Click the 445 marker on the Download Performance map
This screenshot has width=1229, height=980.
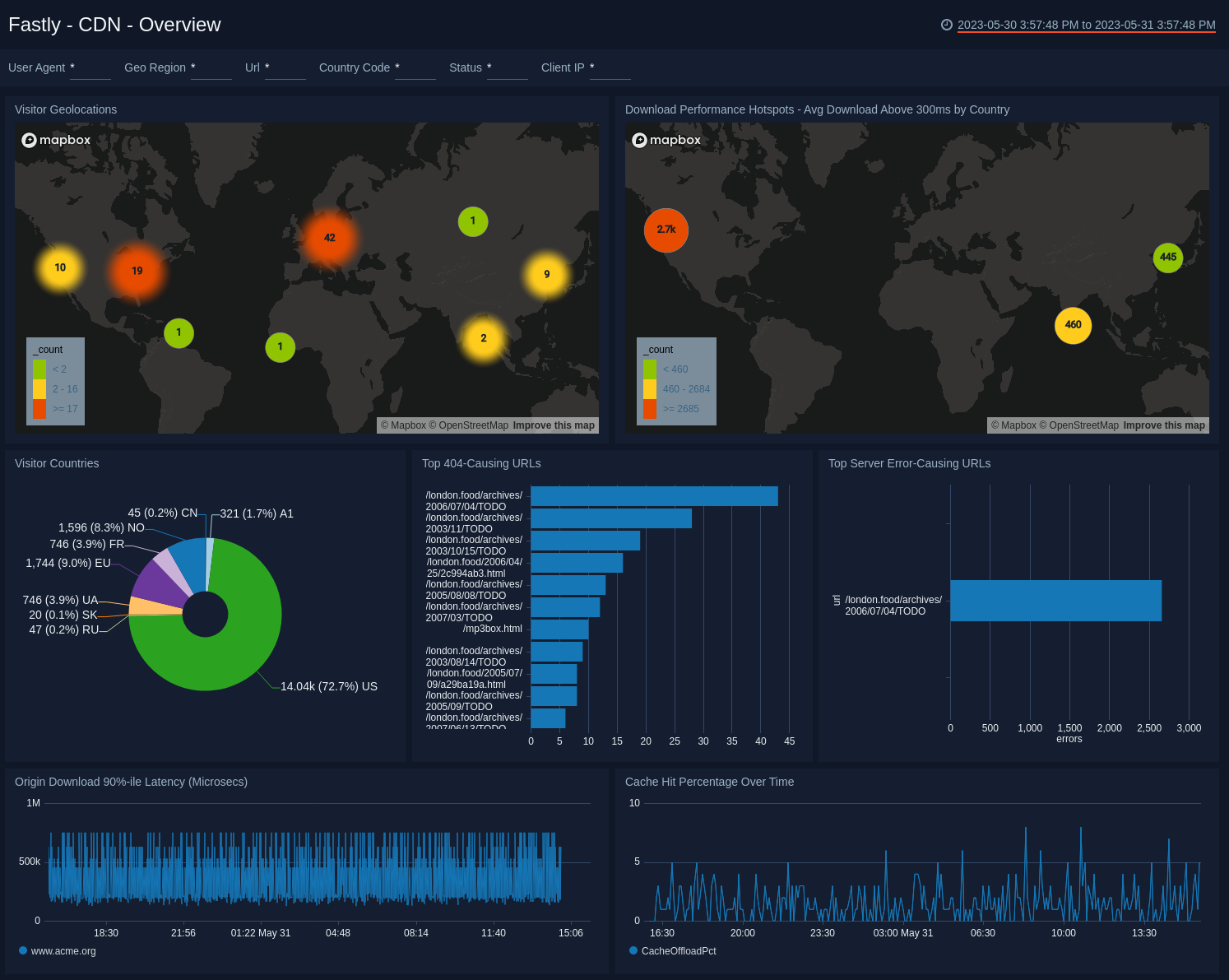click(x=1168, y=258)
